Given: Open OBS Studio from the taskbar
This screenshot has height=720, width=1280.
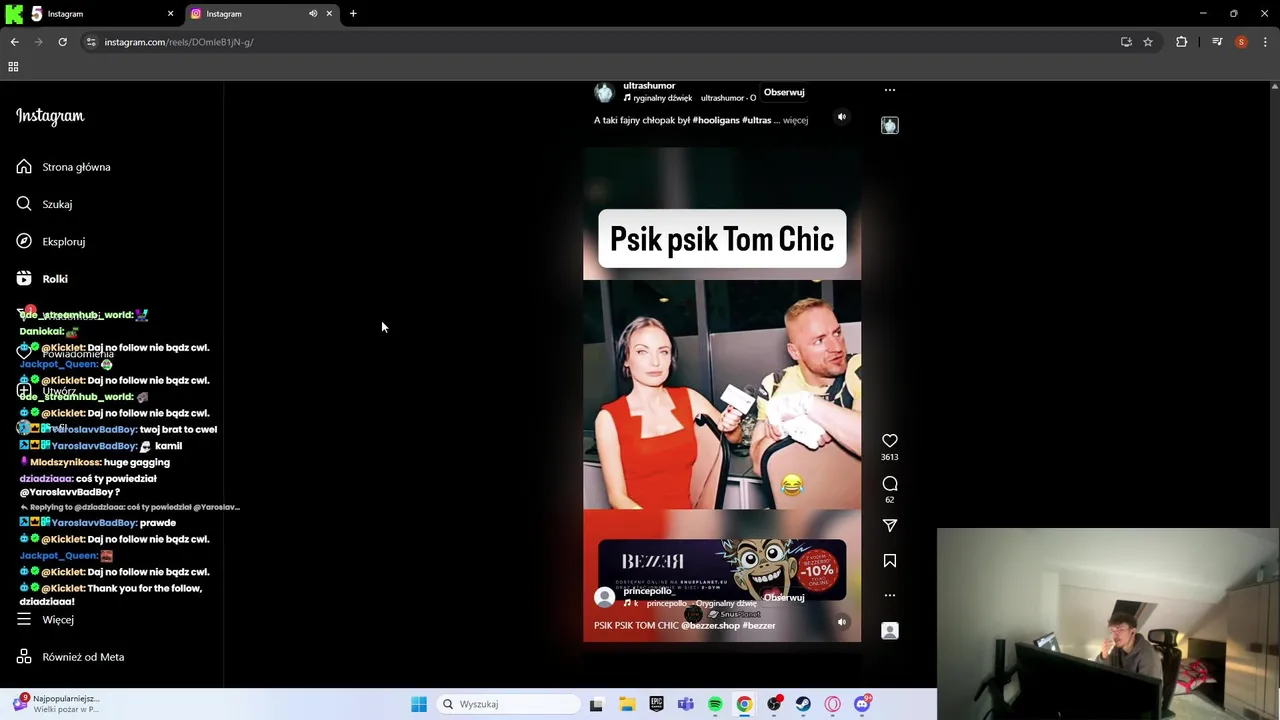Looking at the screenshot, I should [x=774, y=704].
